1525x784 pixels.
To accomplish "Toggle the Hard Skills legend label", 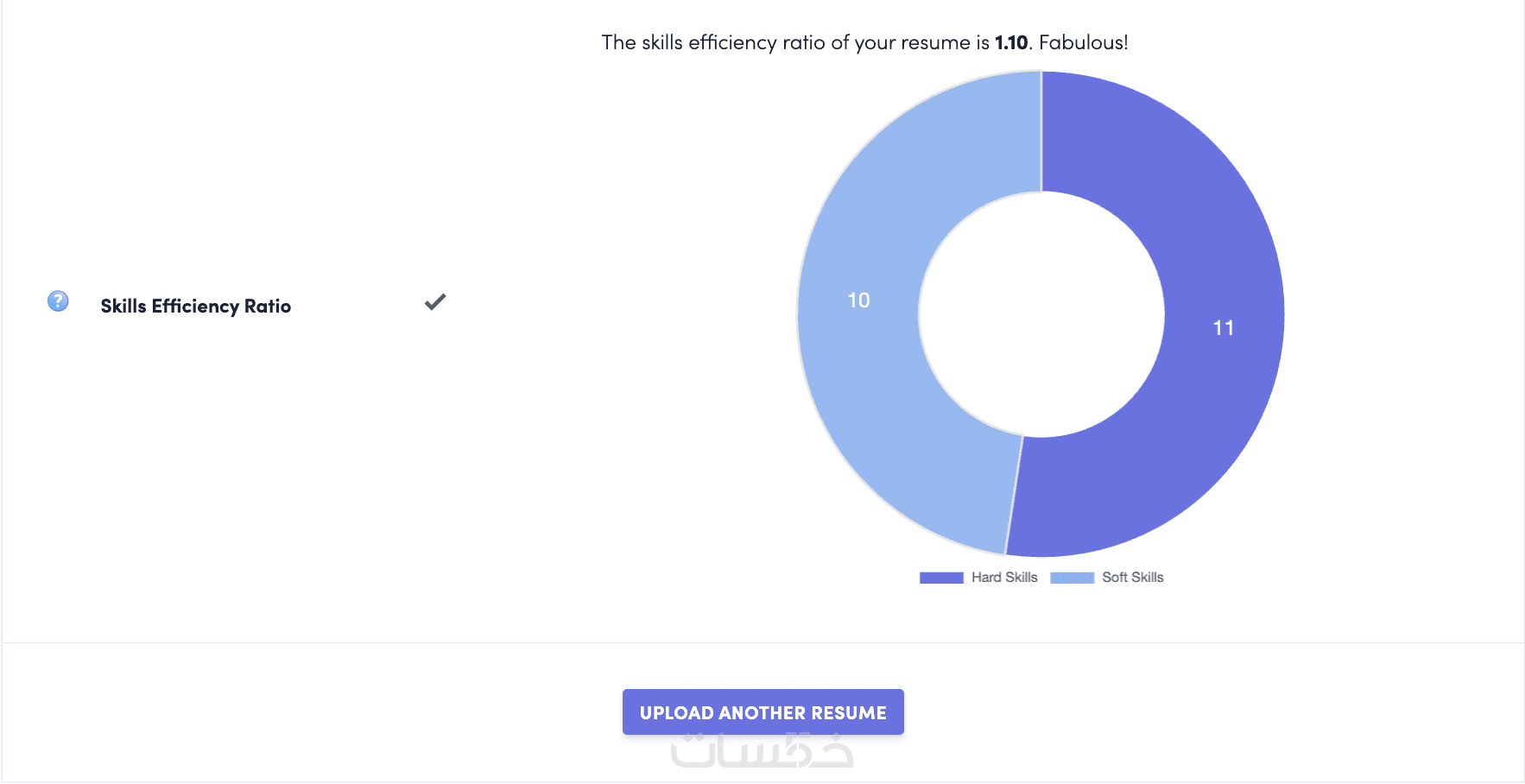I will (1004, 578).
